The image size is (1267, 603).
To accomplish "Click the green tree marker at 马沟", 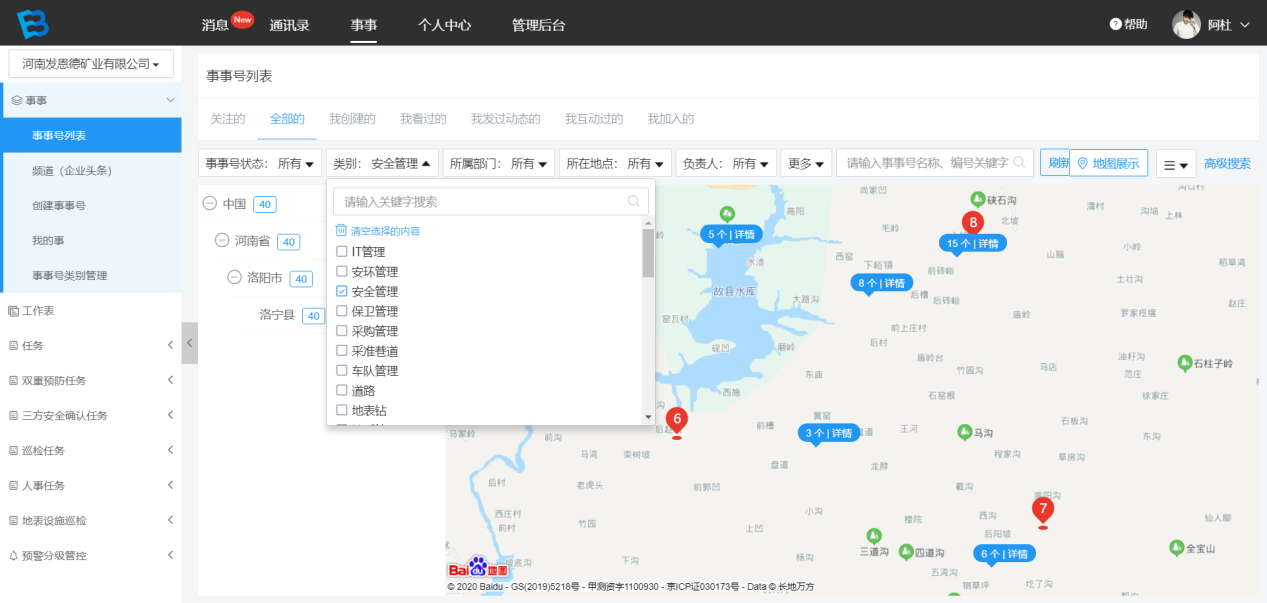I will coord(964,432).
